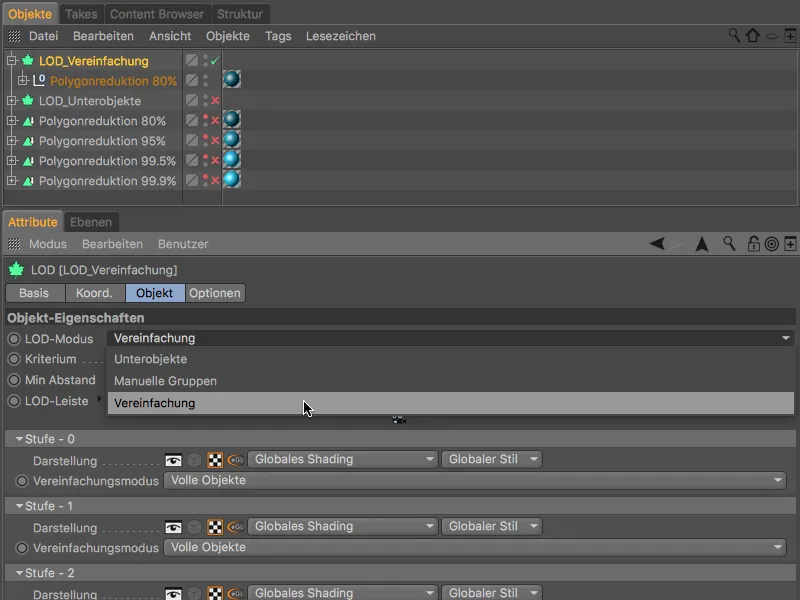Click the up arrow in Attribute Manager
This screenshot has height=600, width=800.
pyautogui.click(x=702, y=244)
